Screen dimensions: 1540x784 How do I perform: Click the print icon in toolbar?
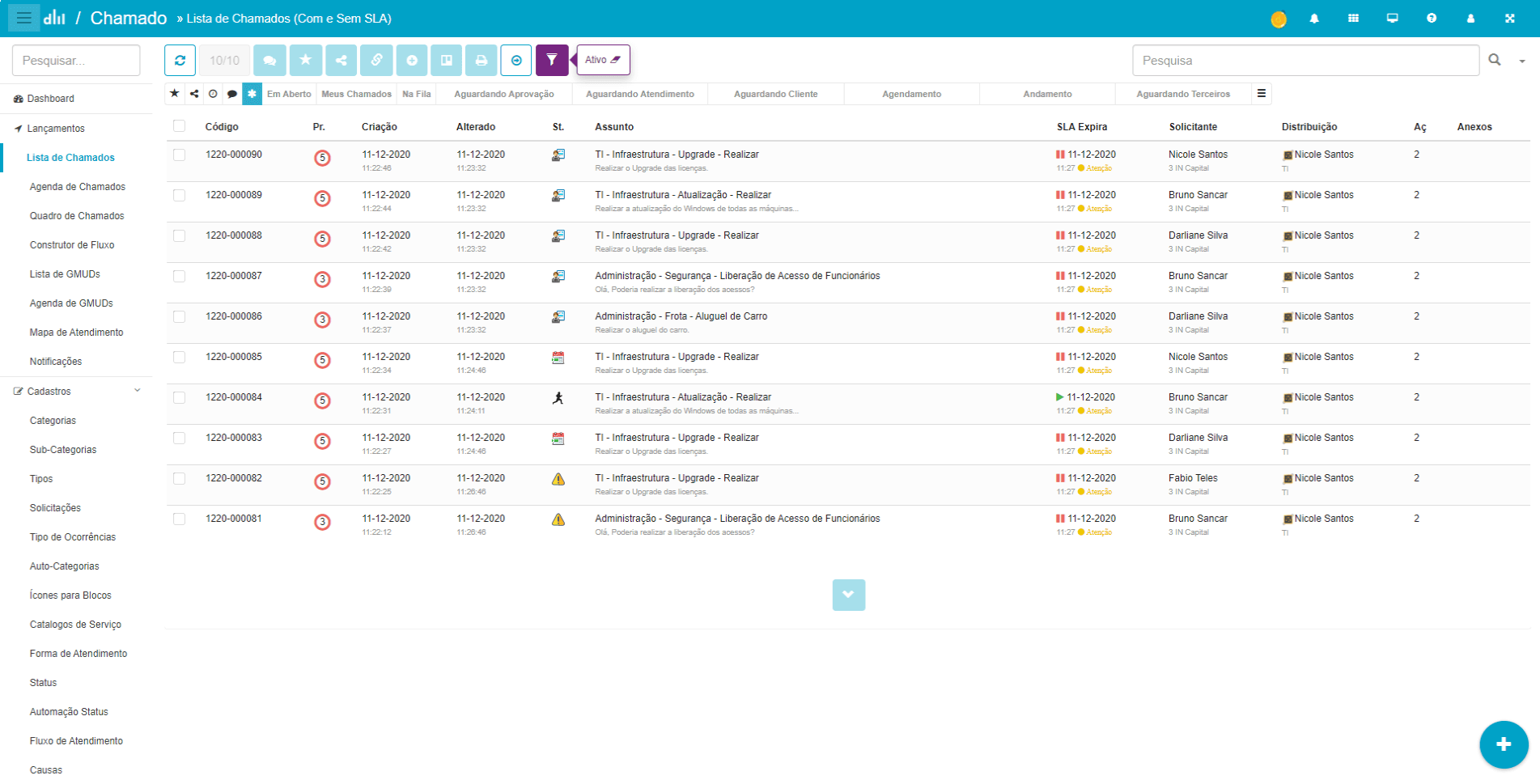point(481,60)
